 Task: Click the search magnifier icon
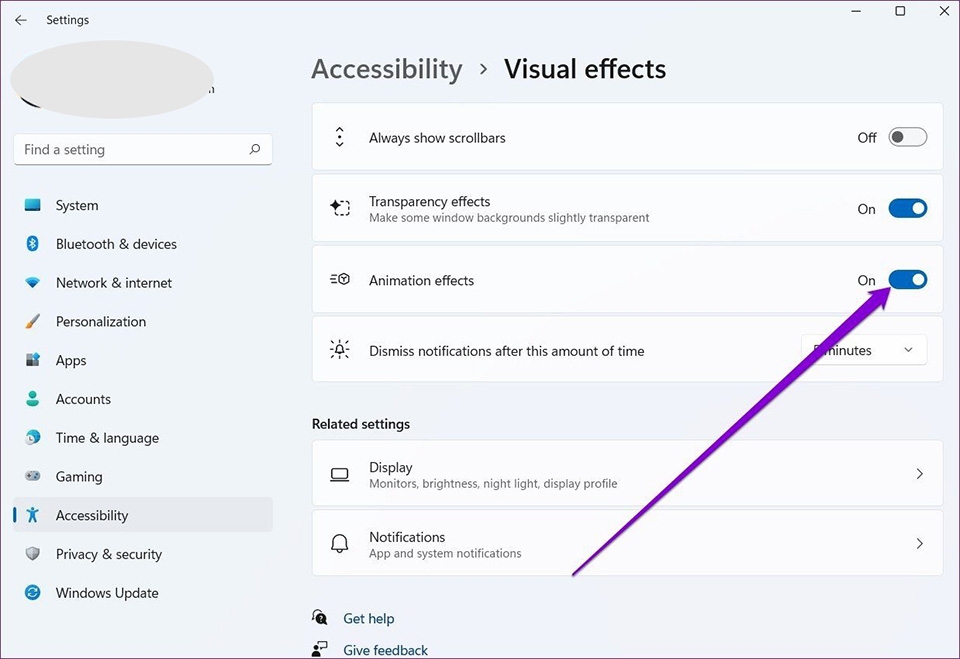click(x=255, y=150)
